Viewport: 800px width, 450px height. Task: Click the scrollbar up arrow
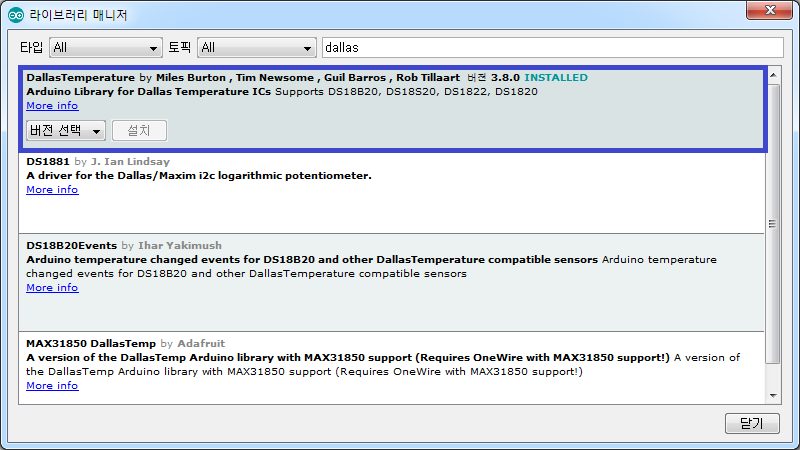(x=774, y=73)
